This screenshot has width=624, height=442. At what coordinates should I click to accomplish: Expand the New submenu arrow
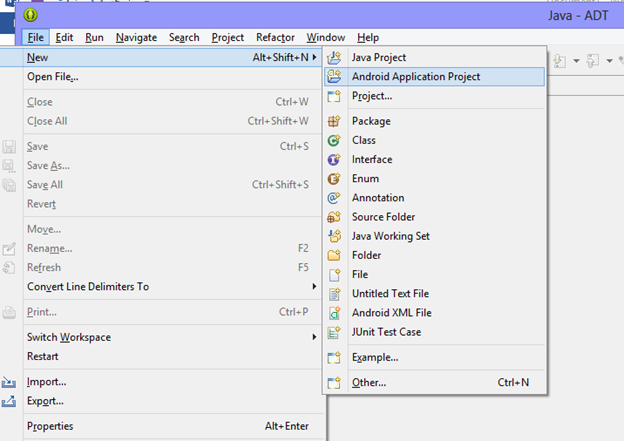[314, 57]
